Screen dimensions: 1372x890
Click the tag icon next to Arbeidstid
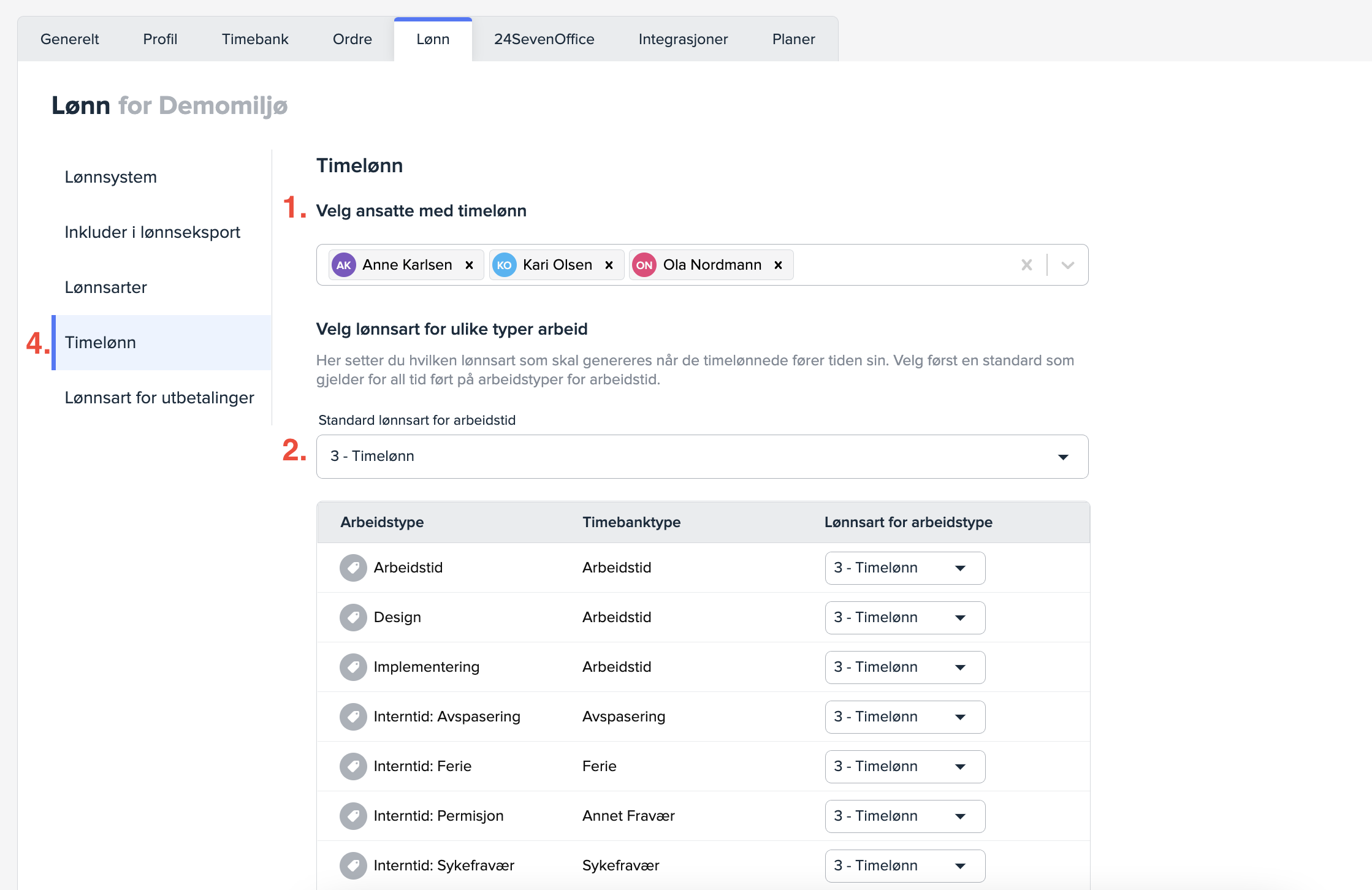point(353,568)
